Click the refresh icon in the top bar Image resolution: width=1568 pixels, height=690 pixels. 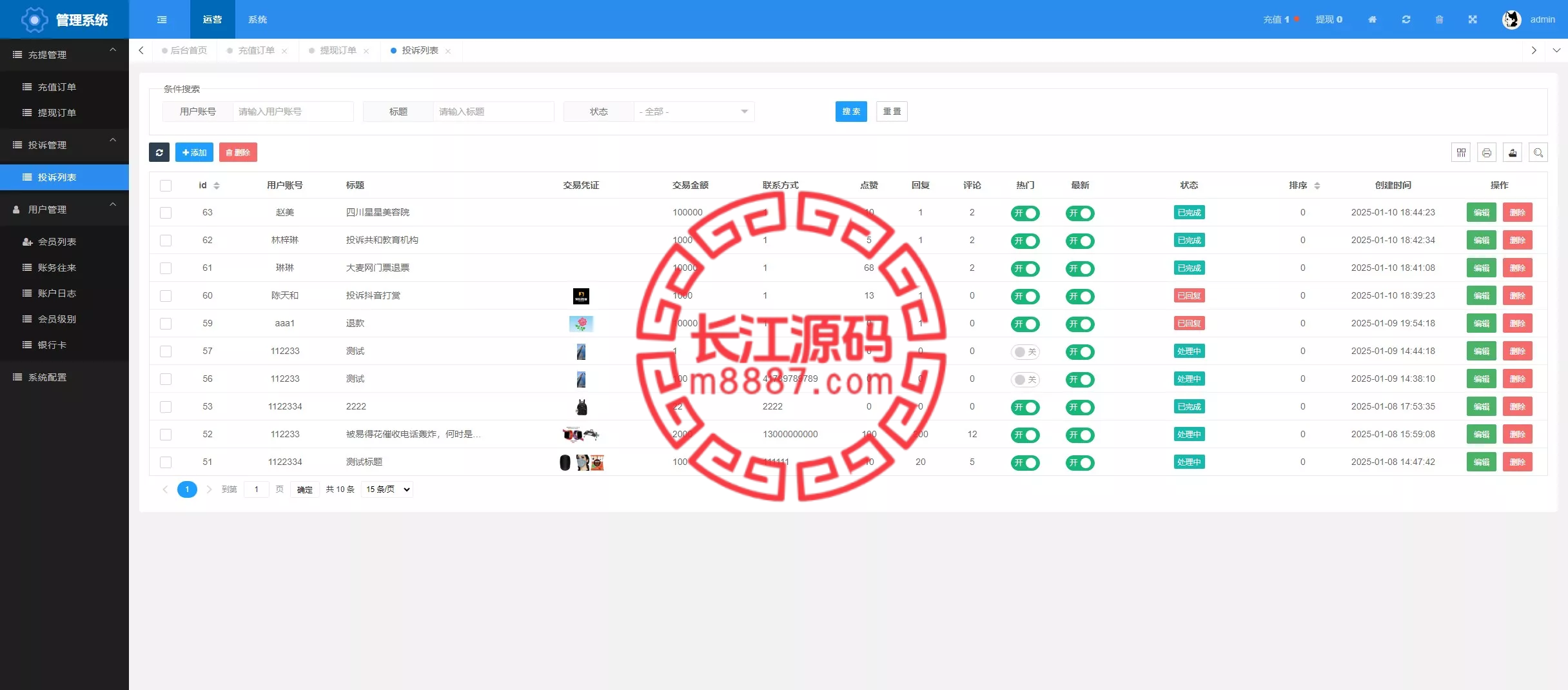tap(1406, 19)
